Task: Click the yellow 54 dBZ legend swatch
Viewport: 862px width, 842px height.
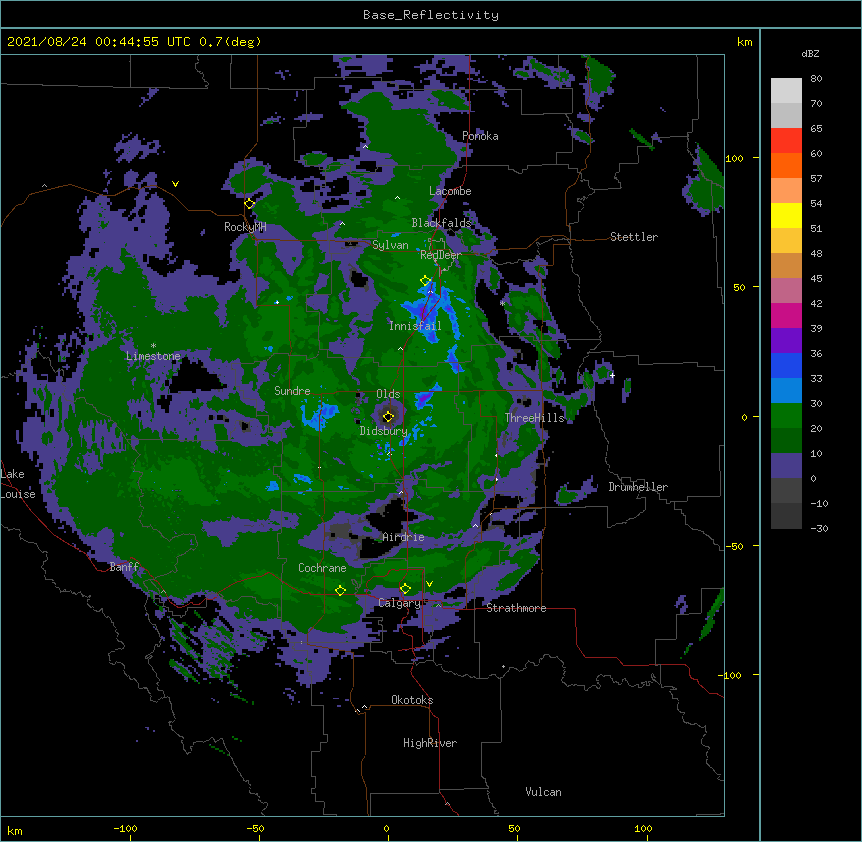Action: pos(786,215)
